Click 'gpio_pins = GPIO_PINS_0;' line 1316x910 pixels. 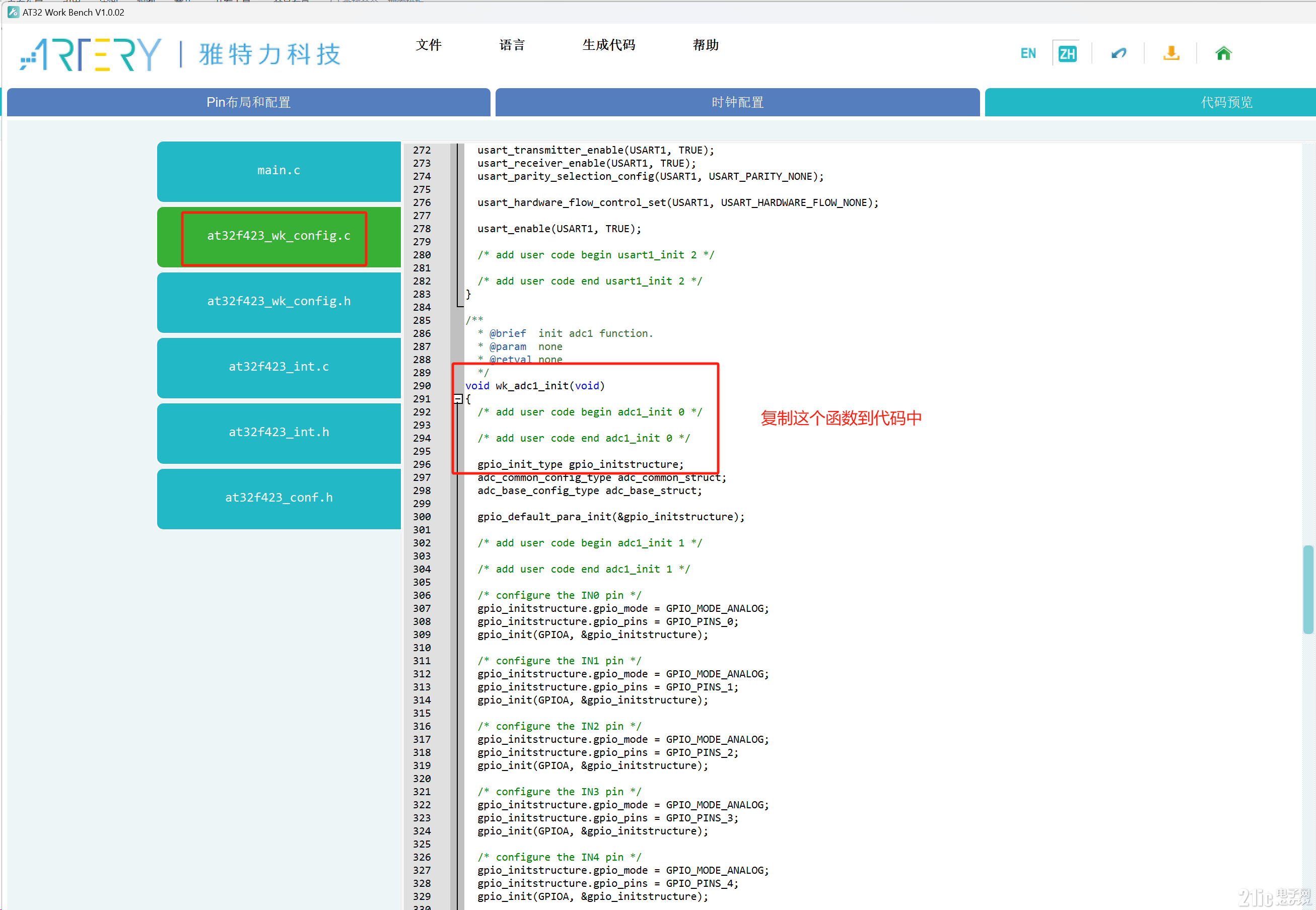[607, 621]
